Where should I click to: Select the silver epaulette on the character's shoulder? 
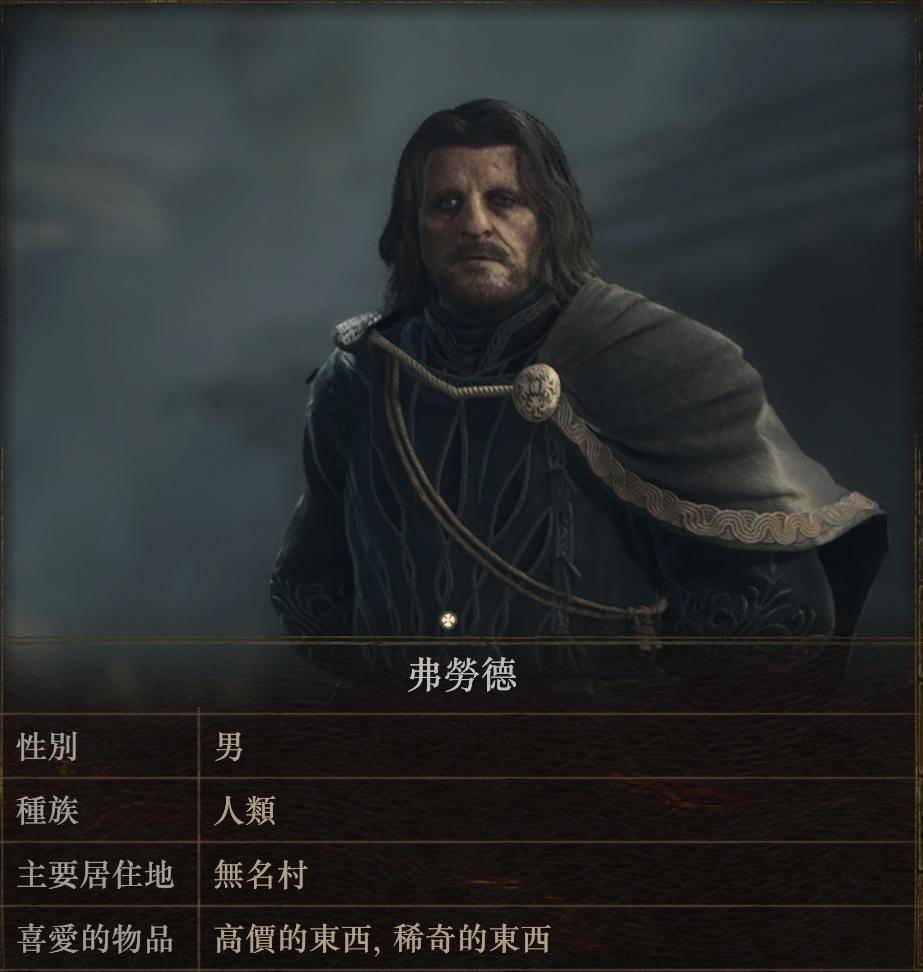(358, 329)
